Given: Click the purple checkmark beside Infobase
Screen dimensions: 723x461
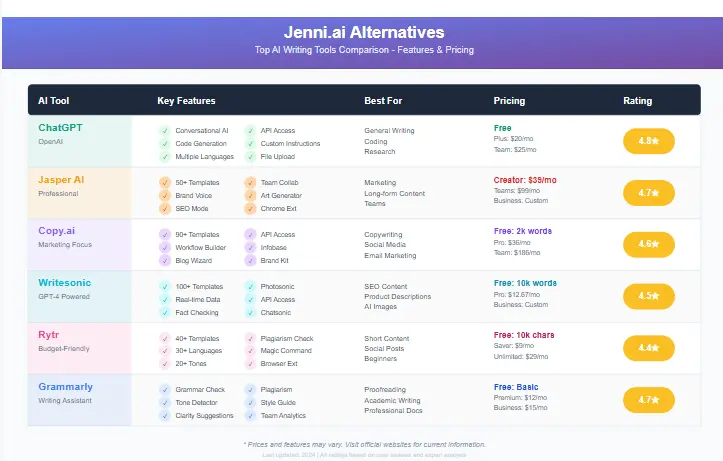Looking at the screenshot, I should pos(250,248).
